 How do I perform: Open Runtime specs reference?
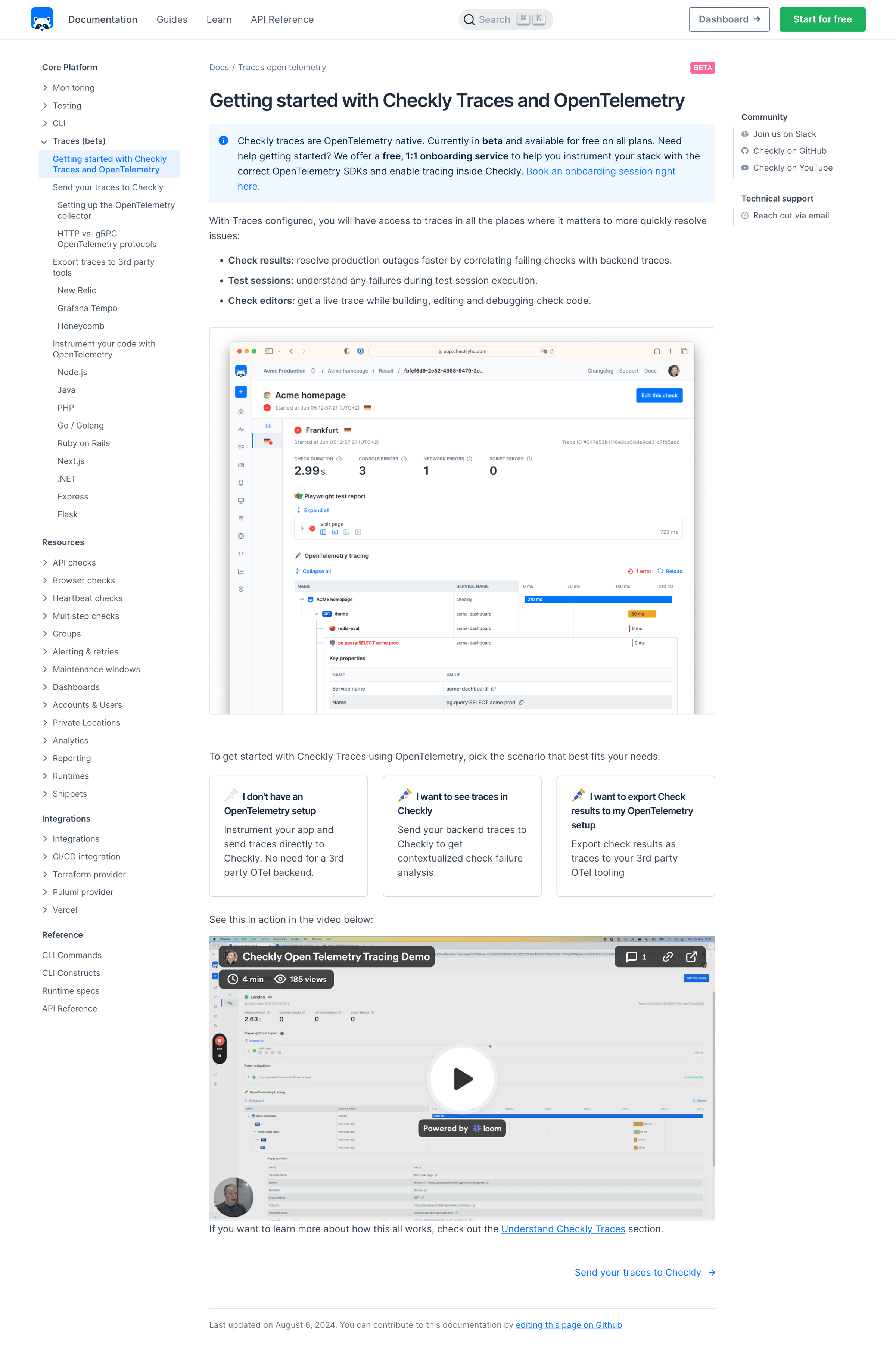click(70, 990)
